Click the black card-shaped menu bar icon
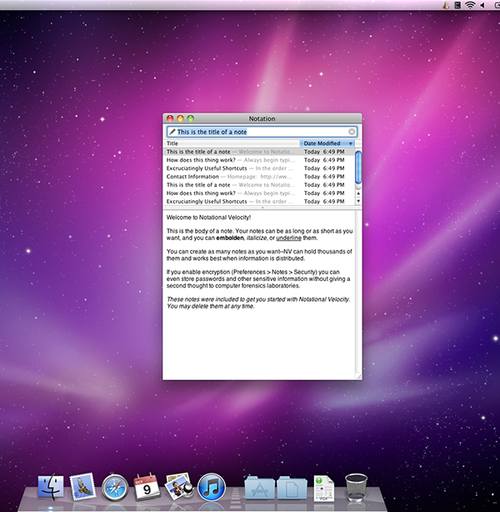The width and height of the screenshot is (500, 512). pos(458,5)
